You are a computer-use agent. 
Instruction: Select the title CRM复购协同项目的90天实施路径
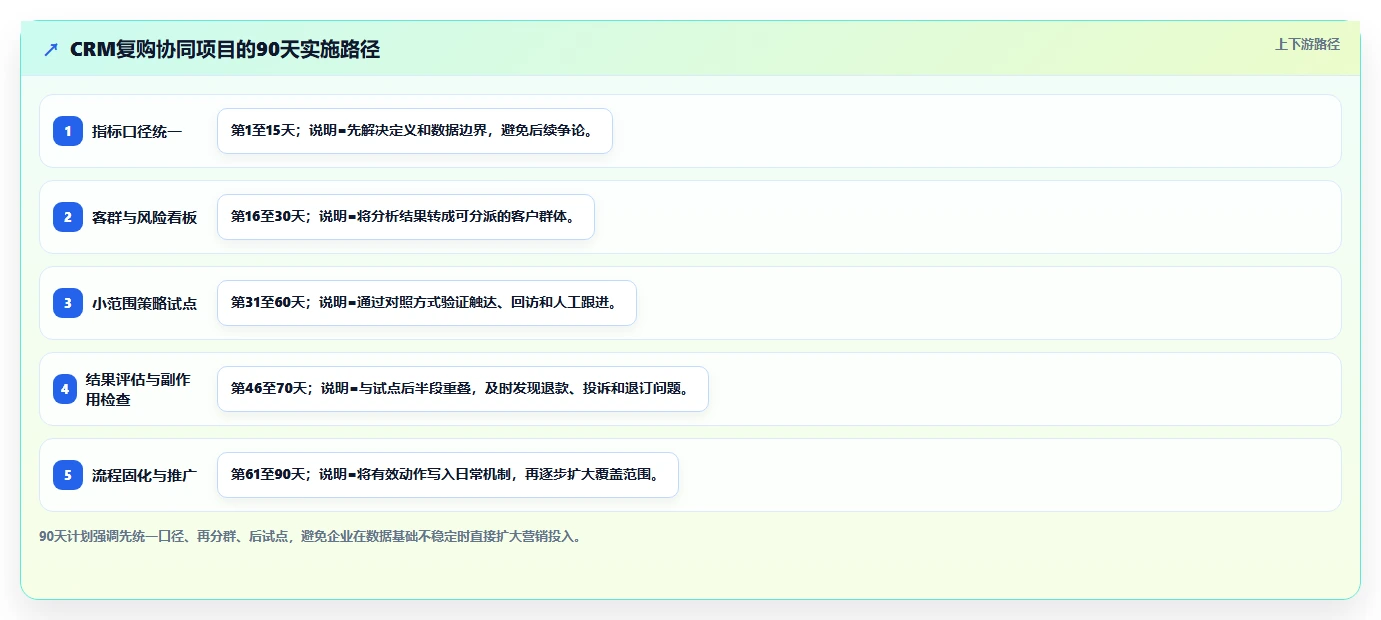225,50
